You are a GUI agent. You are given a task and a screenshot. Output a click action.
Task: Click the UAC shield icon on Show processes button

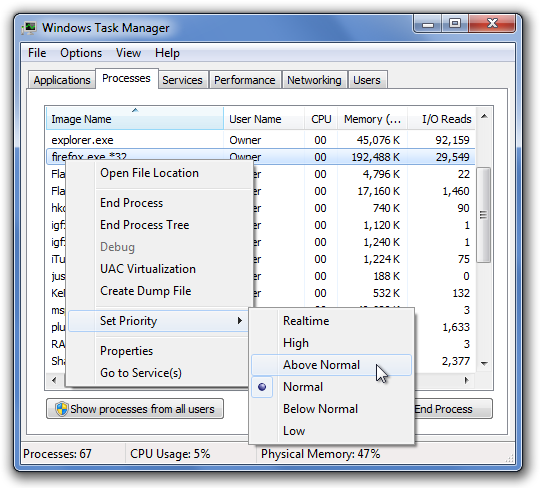point(62,409)
